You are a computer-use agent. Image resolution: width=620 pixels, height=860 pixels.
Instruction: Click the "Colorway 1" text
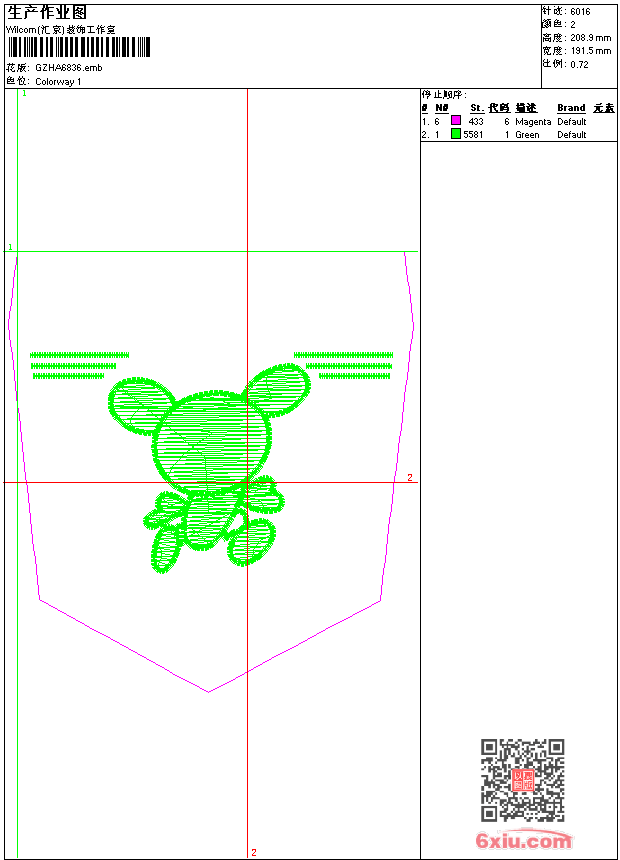pyautogui.click(x=58, y=82)
